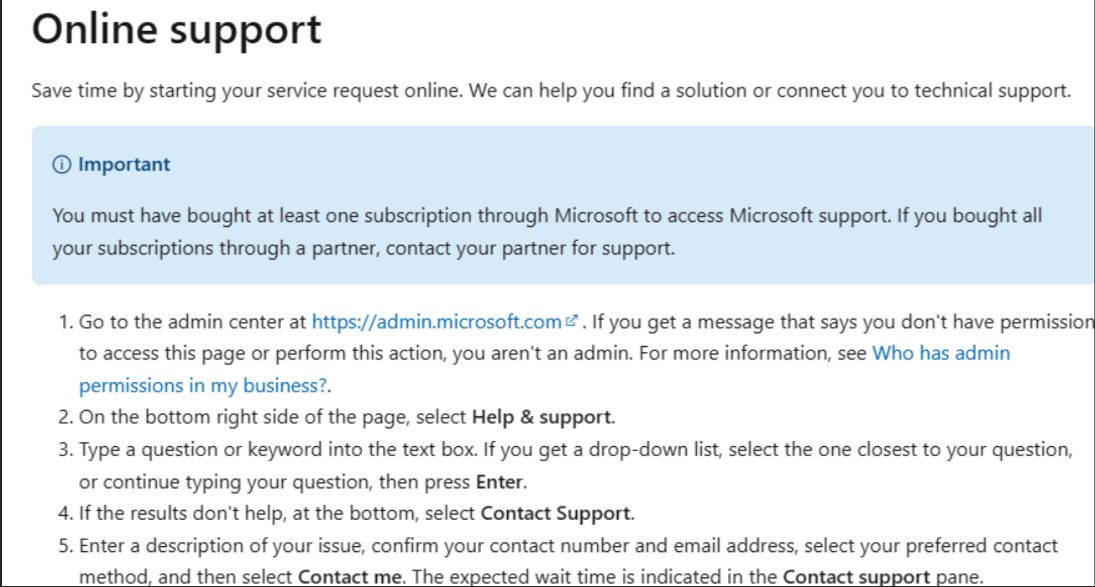Viewport: 1095px width, 587px height.
Task: Click the external link icon after admin.microsoft.com
Action: [571, 321]
